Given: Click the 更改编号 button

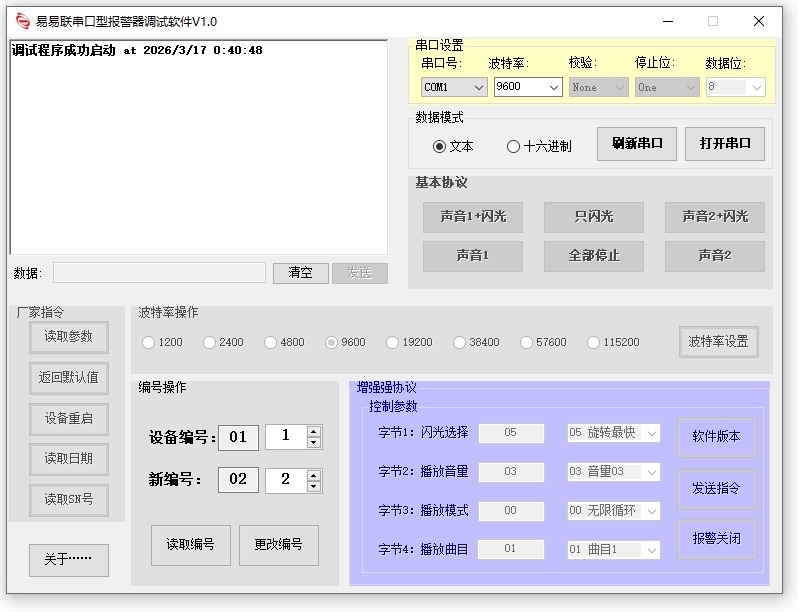Looking at the screenshot, I should (x=278, y=545).
